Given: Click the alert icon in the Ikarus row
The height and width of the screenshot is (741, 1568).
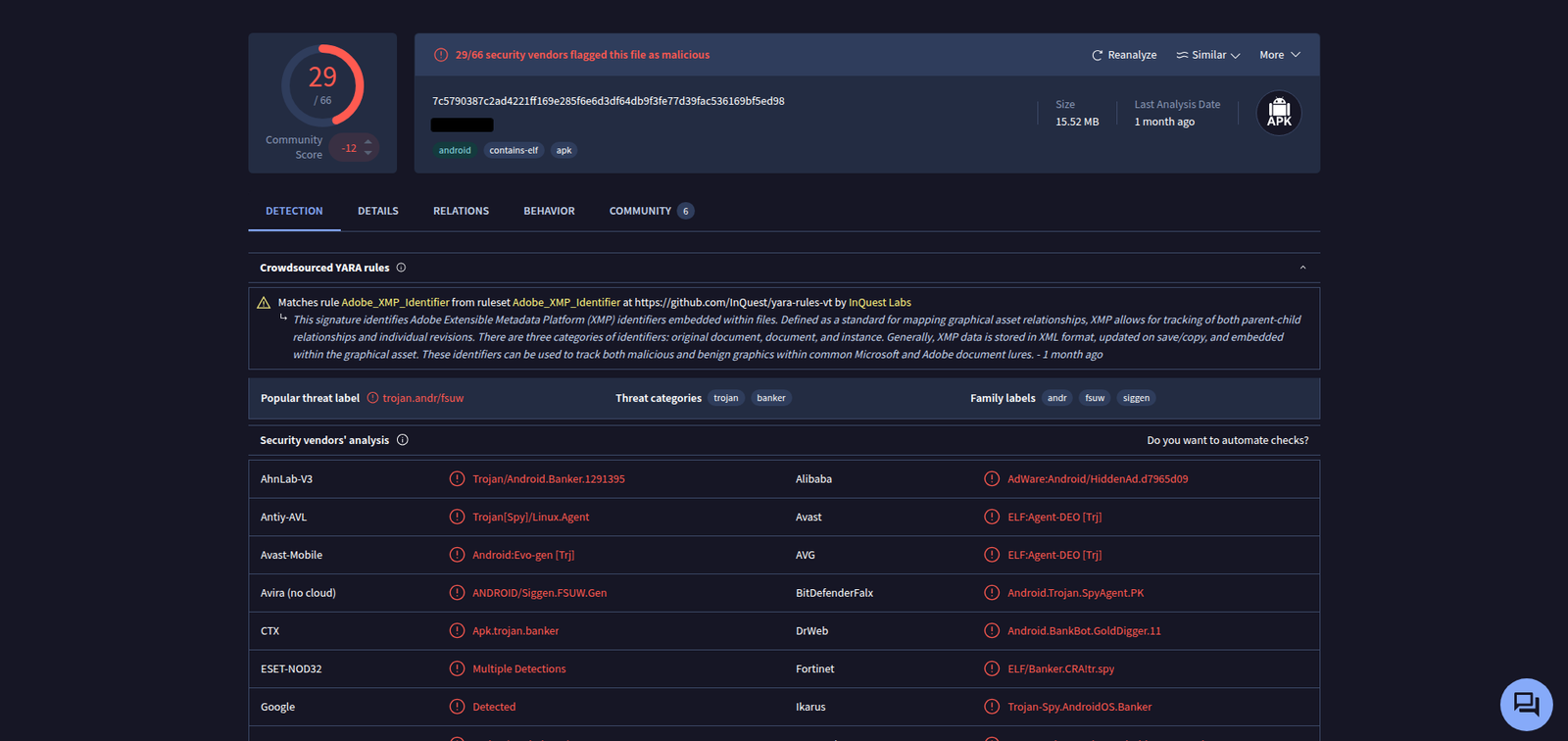Looking at the screenshot, I should 992,707.
